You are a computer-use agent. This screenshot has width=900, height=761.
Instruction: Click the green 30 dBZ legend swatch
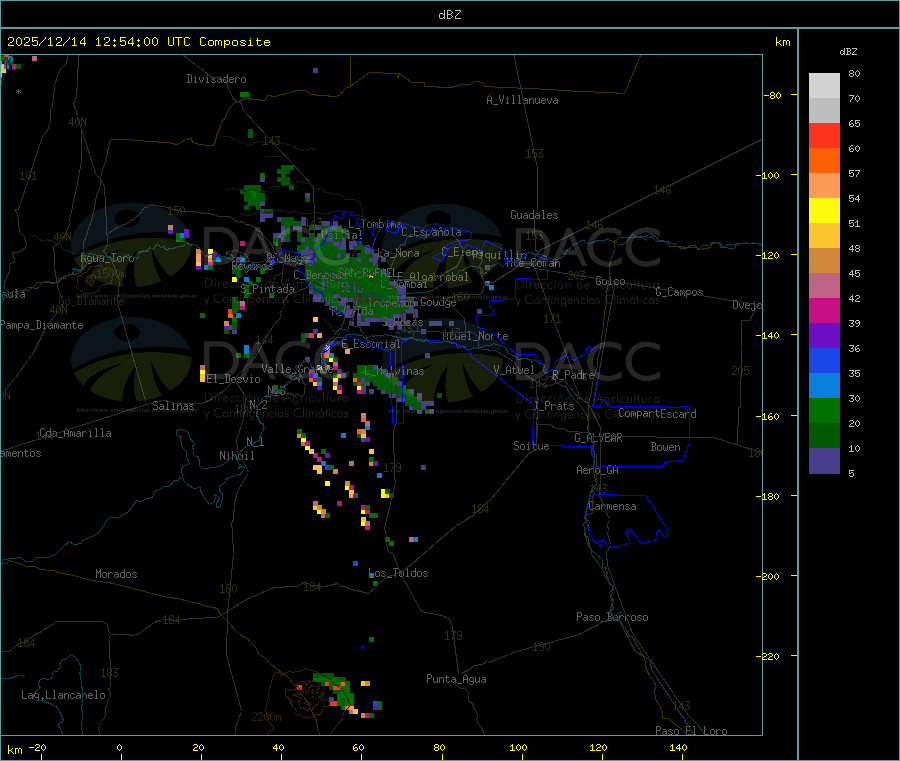pos(824,410)
